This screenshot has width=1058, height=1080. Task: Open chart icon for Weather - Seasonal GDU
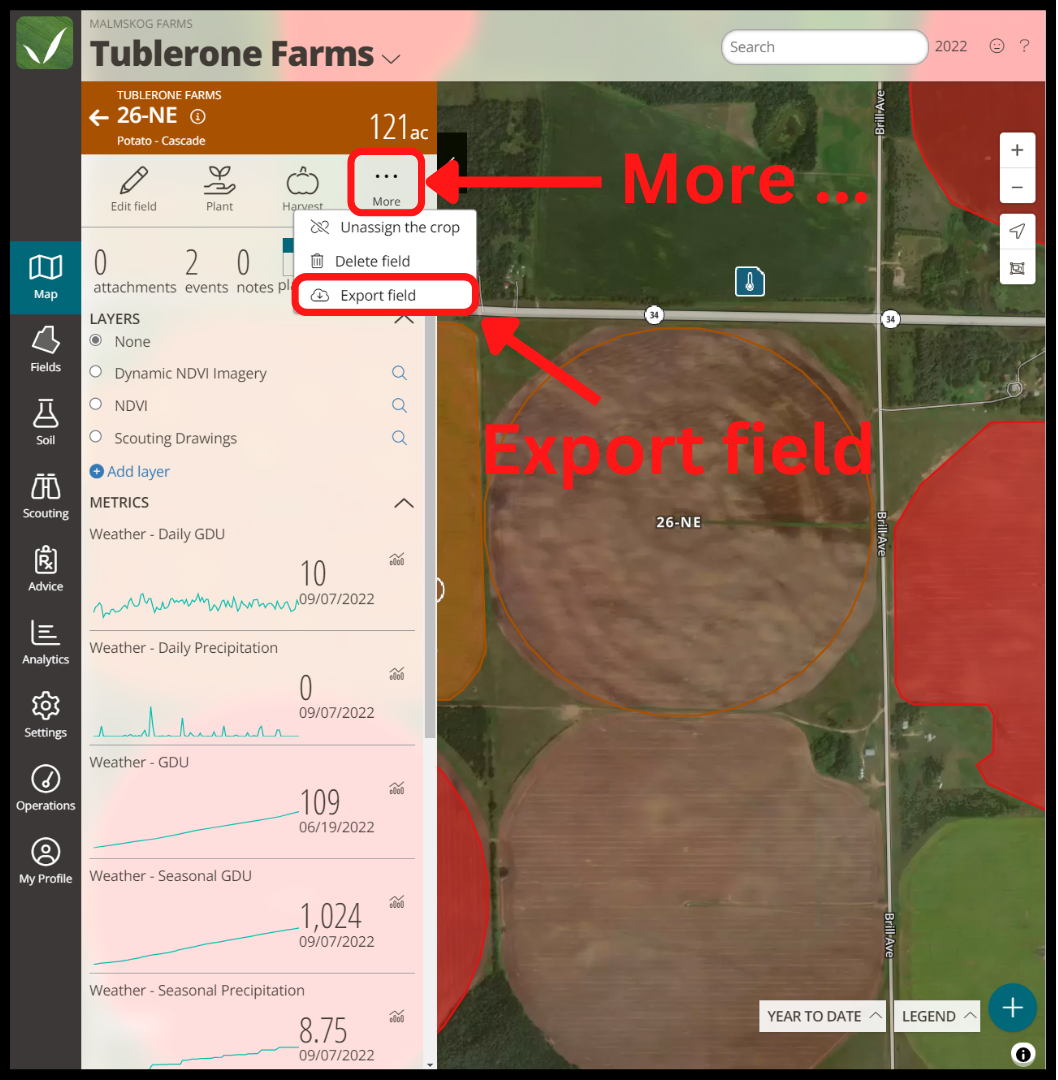[x=397, y=902]
